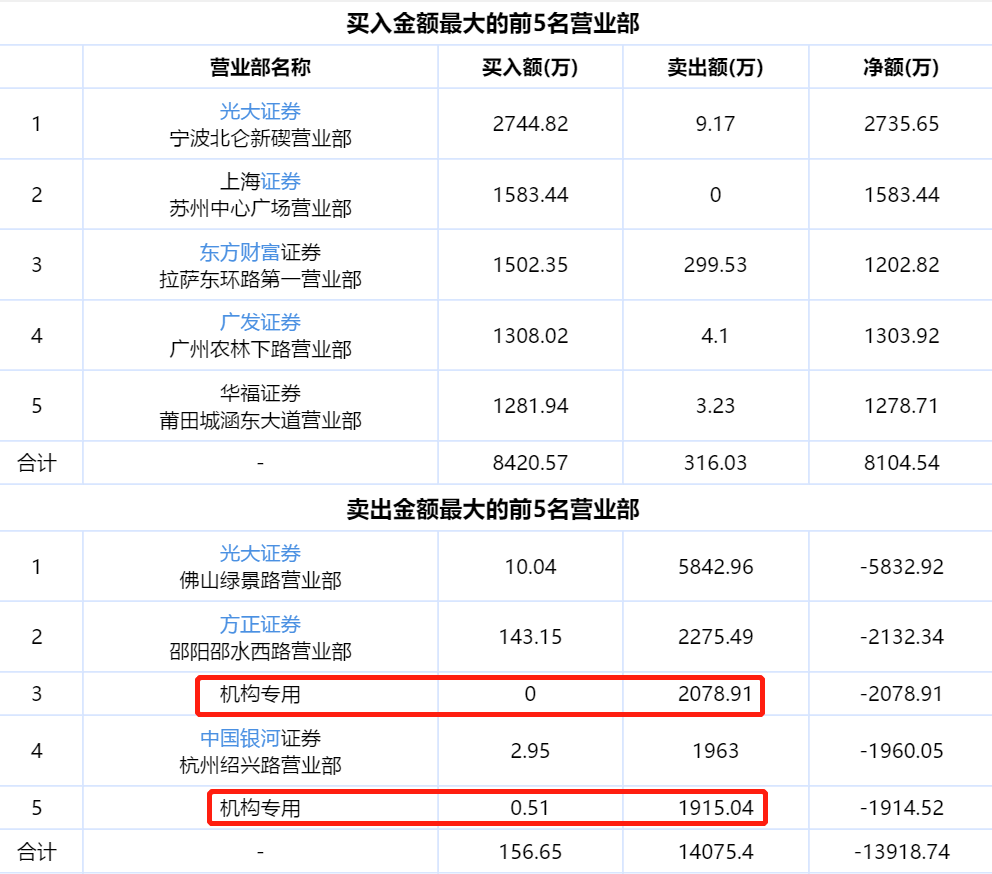This screenshot has height=874, width=992.
Task: Click 光大证券 link above 佛山绿景路营业部
Action: [260, 553]
